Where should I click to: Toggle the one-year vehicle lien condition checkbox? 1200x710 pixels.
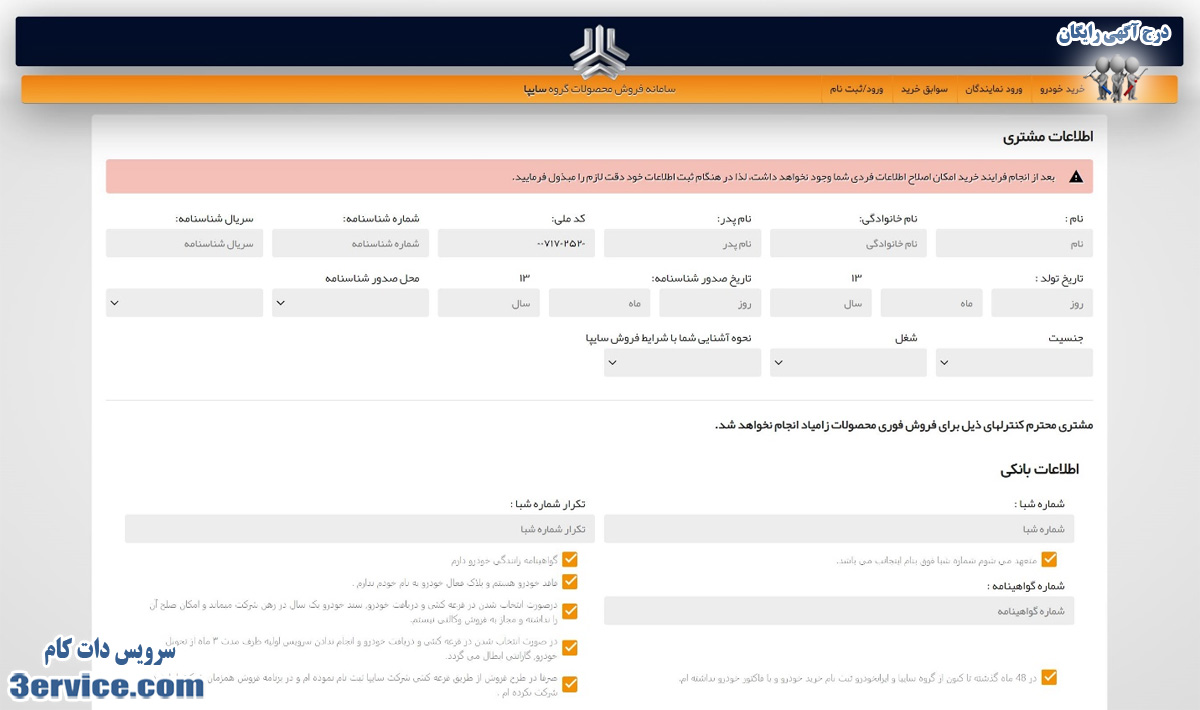(x=570, y=611)
